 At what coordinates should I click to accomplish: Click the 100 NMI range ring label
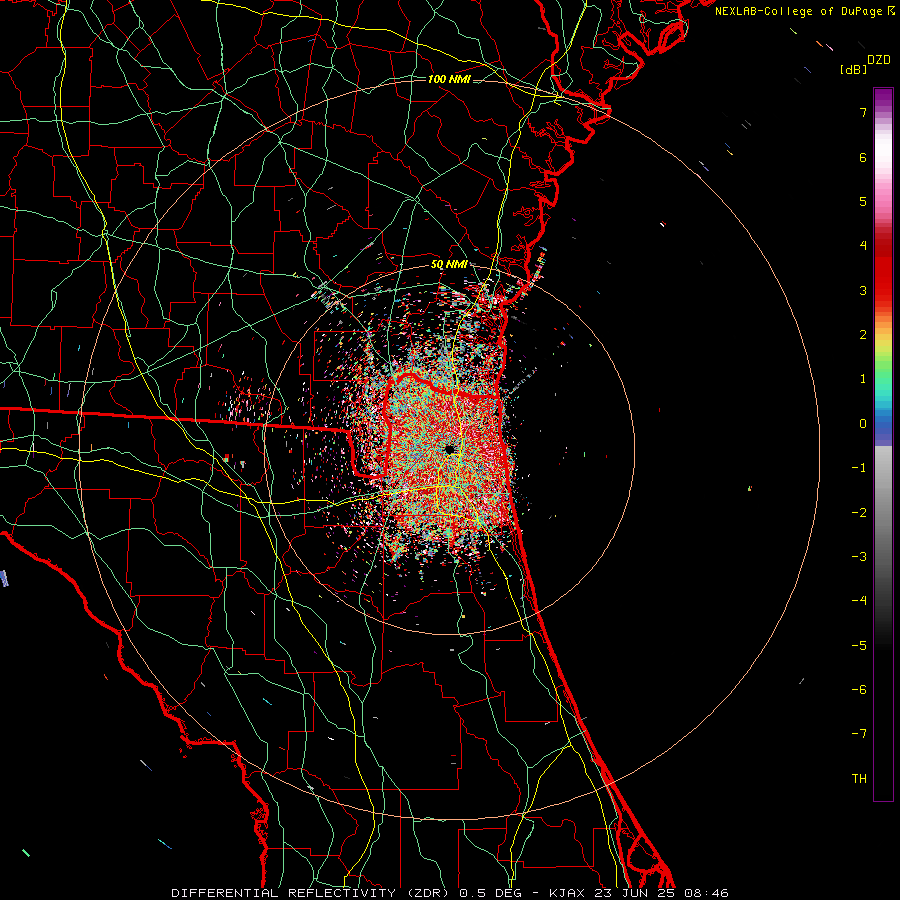pyautogui.click(x=449, y=79)
